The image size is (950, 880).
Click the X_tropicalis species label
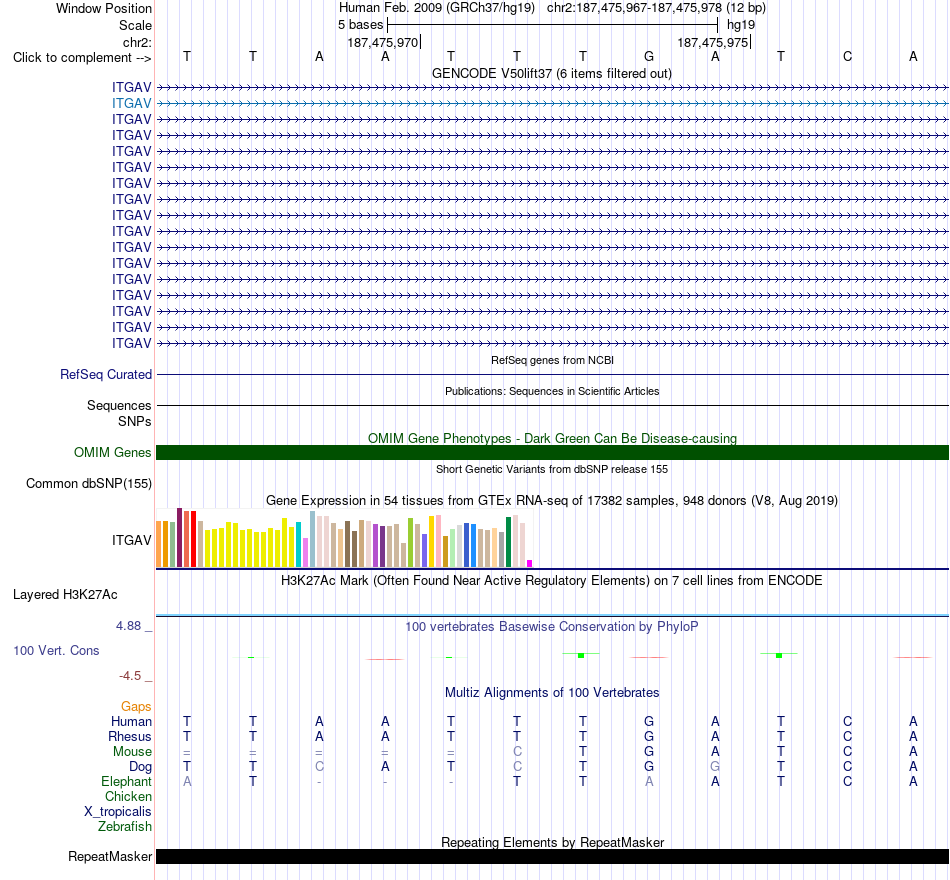(118, 812)
